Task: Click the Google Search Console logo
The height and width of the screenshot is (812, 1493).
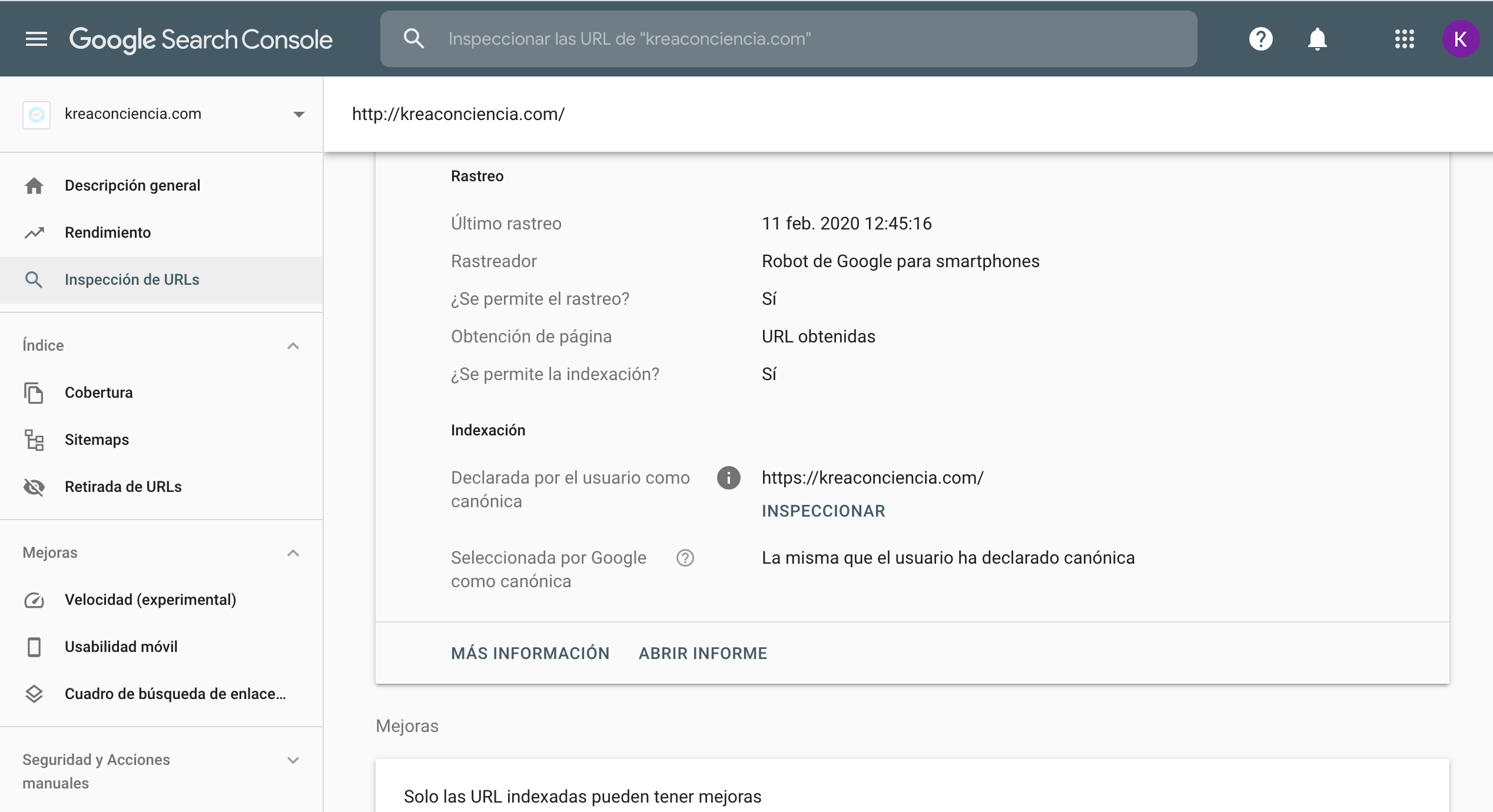Action: coord(201,40)
